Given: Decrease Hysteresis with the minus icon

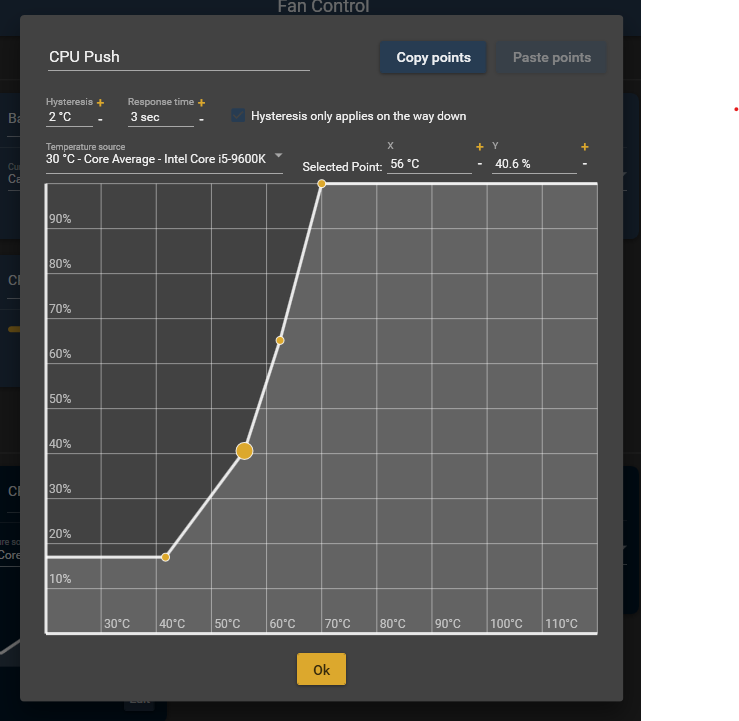Looking at the screenshot, I should pyautogui.click(x=100, y=121).
